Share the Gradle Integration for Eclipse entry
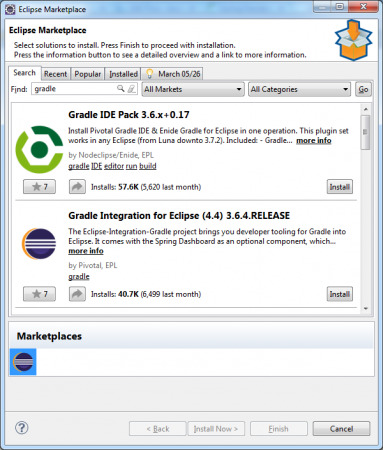This screenshot has width=383, height=450. coord(77,294)
